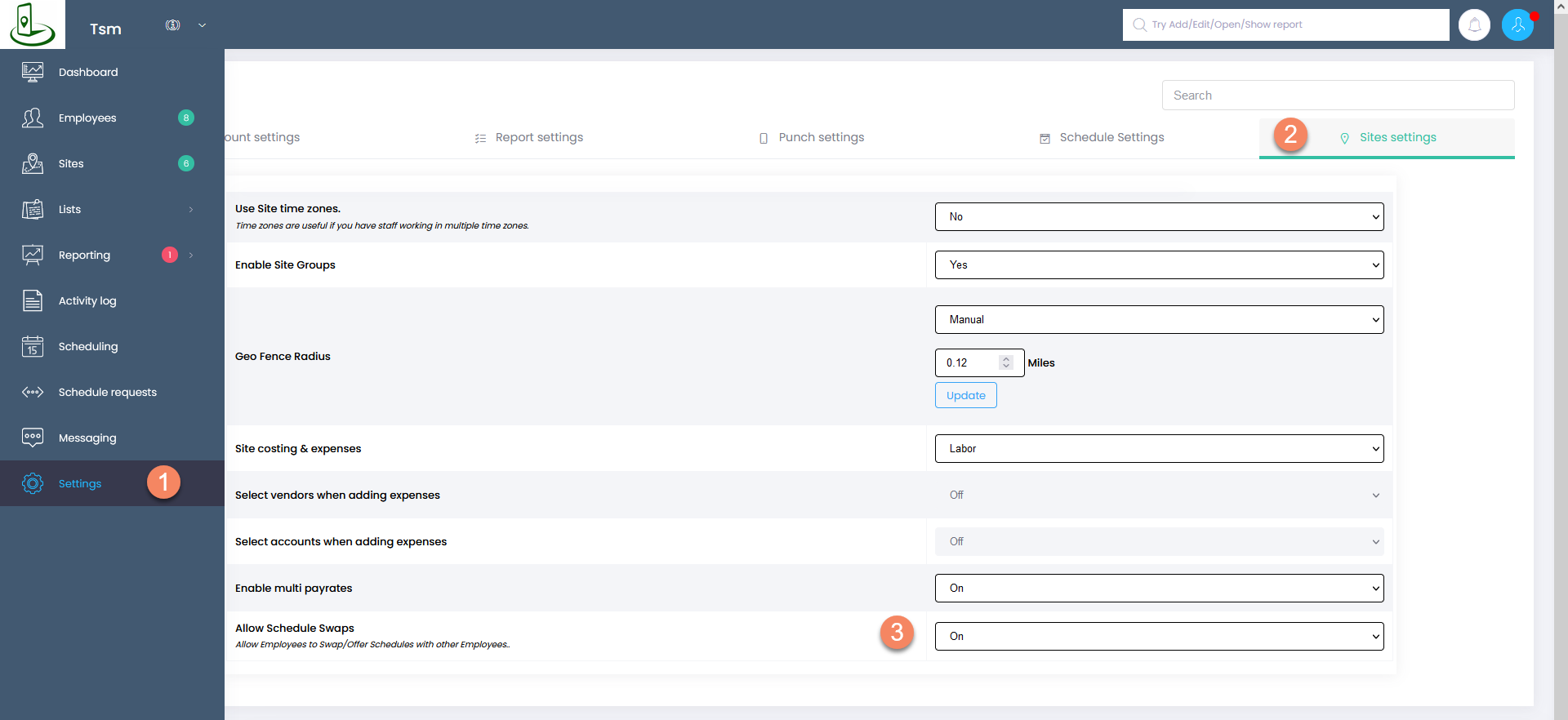Open the user profile avatar

point(1517,24)
